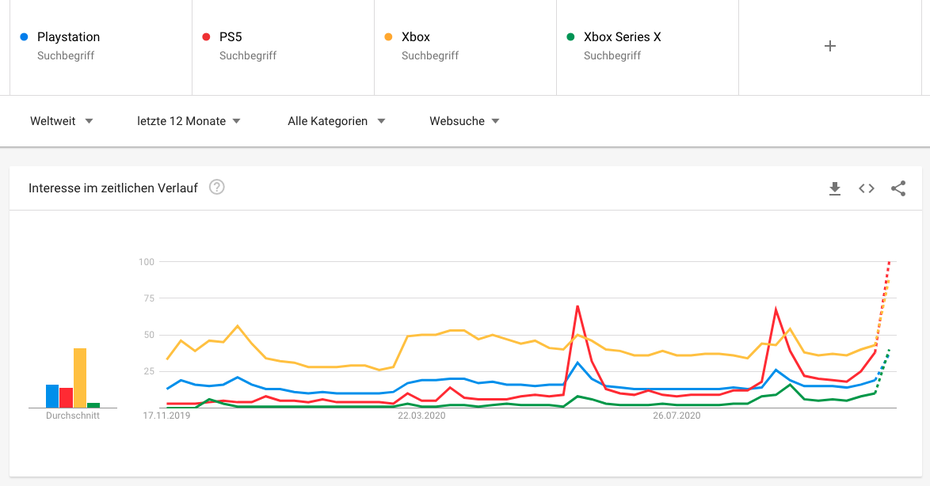Viewport: 930px width, 486px height.
Task: Click the 17.11.2019 axis date
Action: [x=167, y=416]
